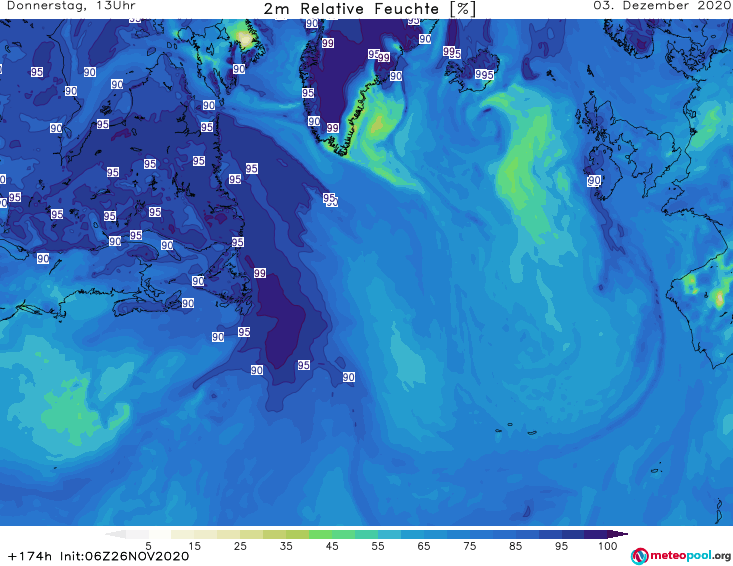Click the color scale label '35'
This screenshot has height=566, width=733.
coord(286,546)
